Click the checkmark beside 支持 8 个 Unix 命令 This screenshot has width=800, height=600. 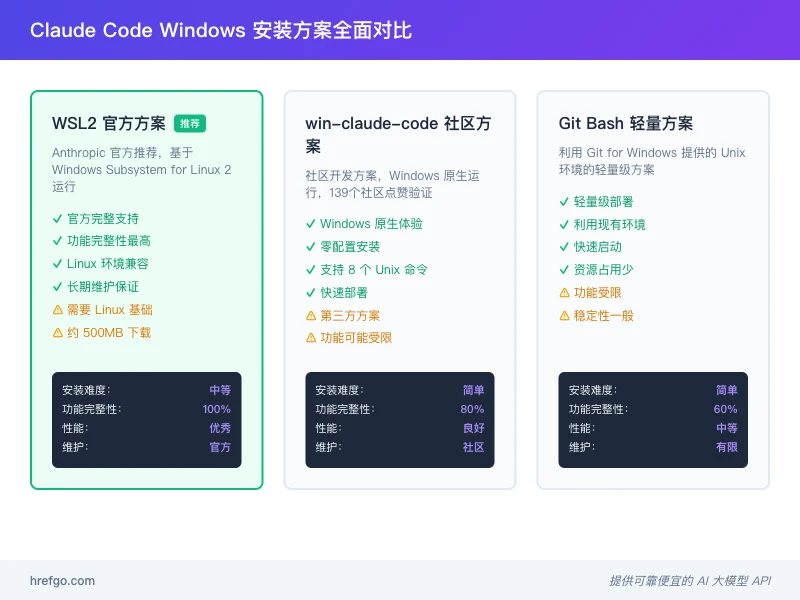[x=310, y=270]
